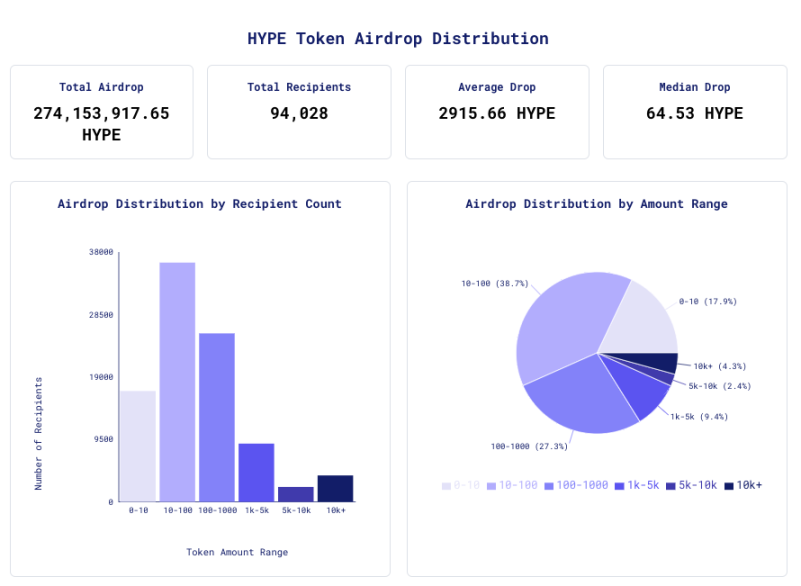801x586 pixels.
Task: Click the tallest bar for the 10-100 range
Action: click(x=178, y=380)
